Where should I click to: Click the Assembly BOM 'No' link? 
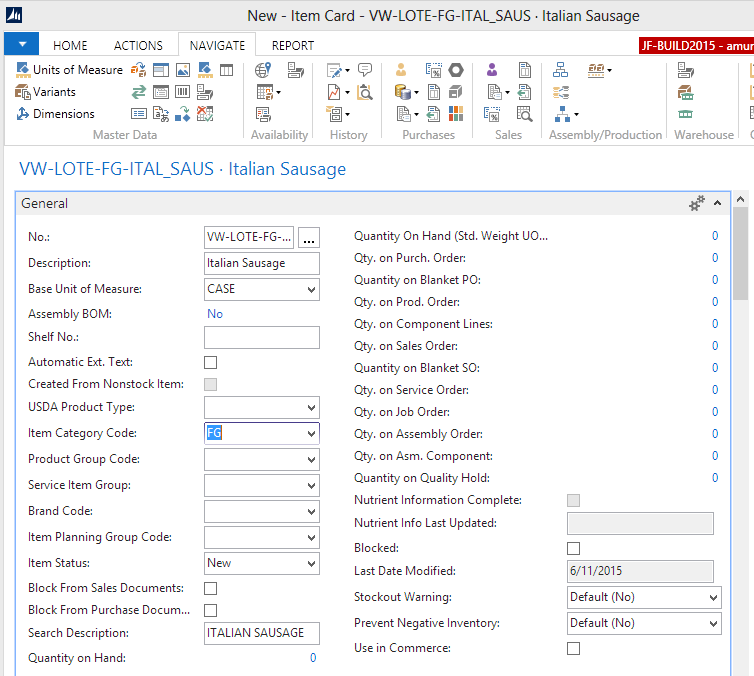pos(214,314)
